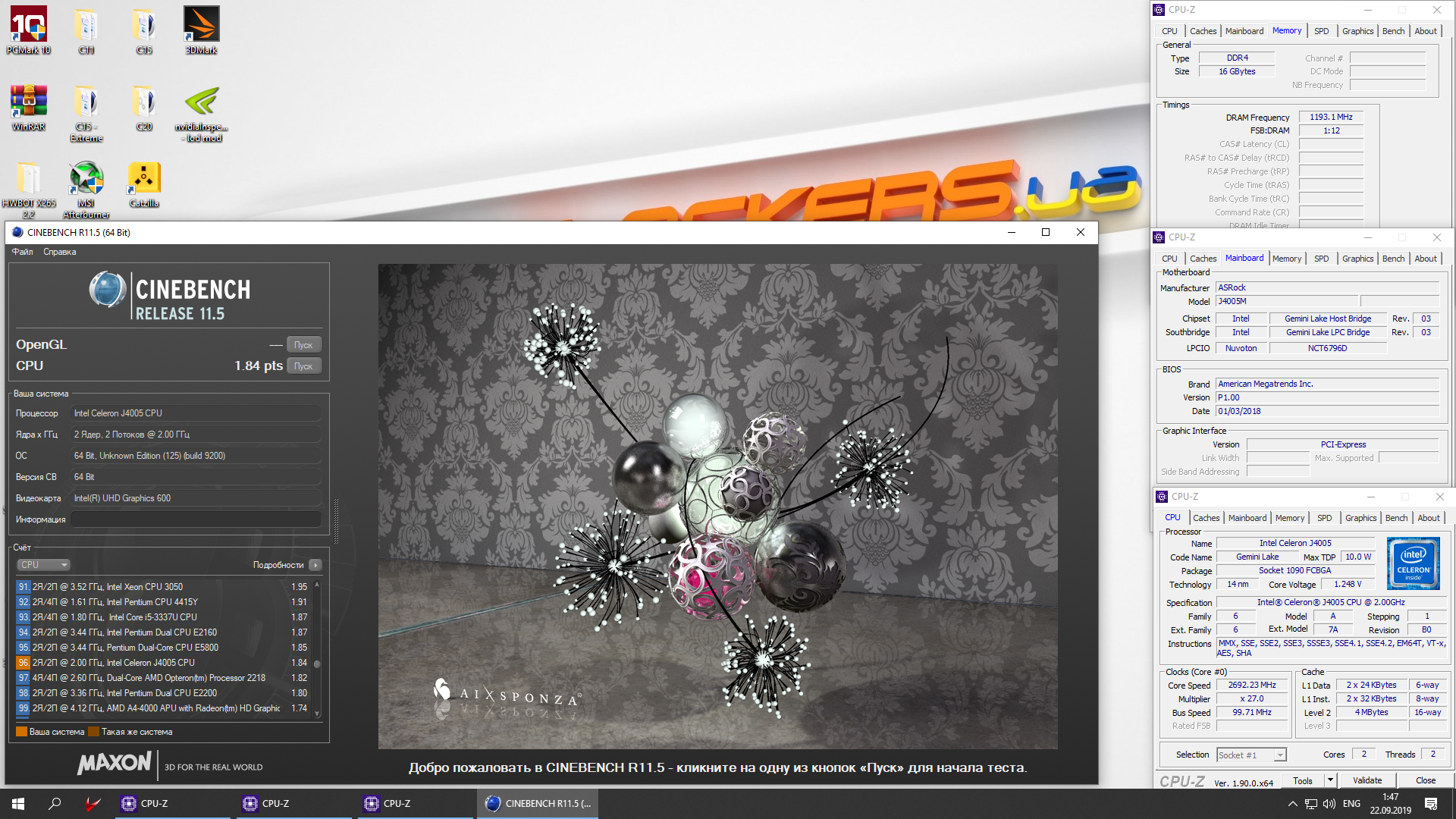Click the CPU-Z Validate button

(1367, 780)
